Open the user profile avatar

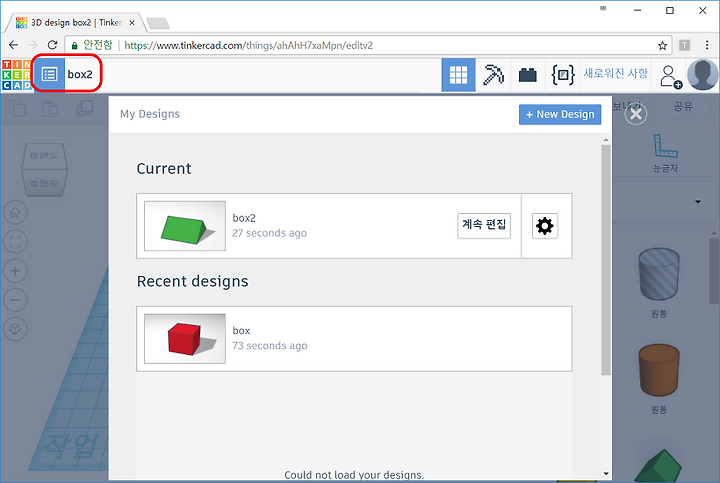point(702,74)
